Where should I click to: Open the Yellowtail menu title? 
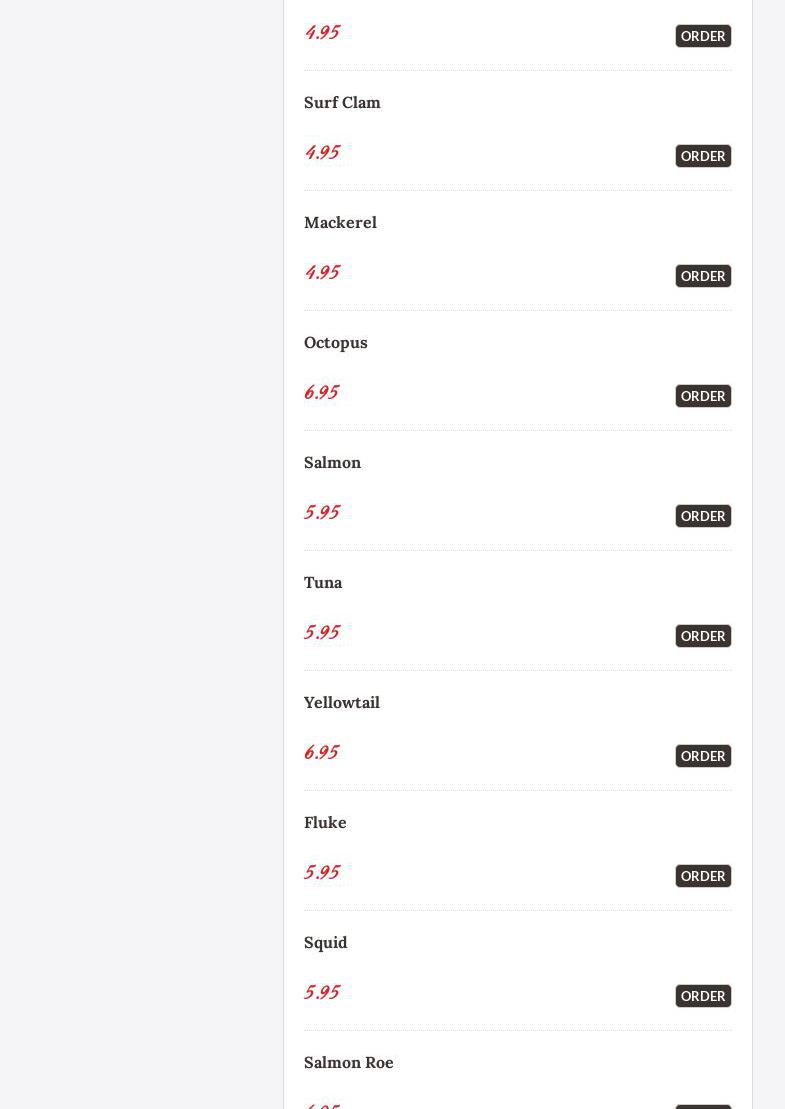341,702
